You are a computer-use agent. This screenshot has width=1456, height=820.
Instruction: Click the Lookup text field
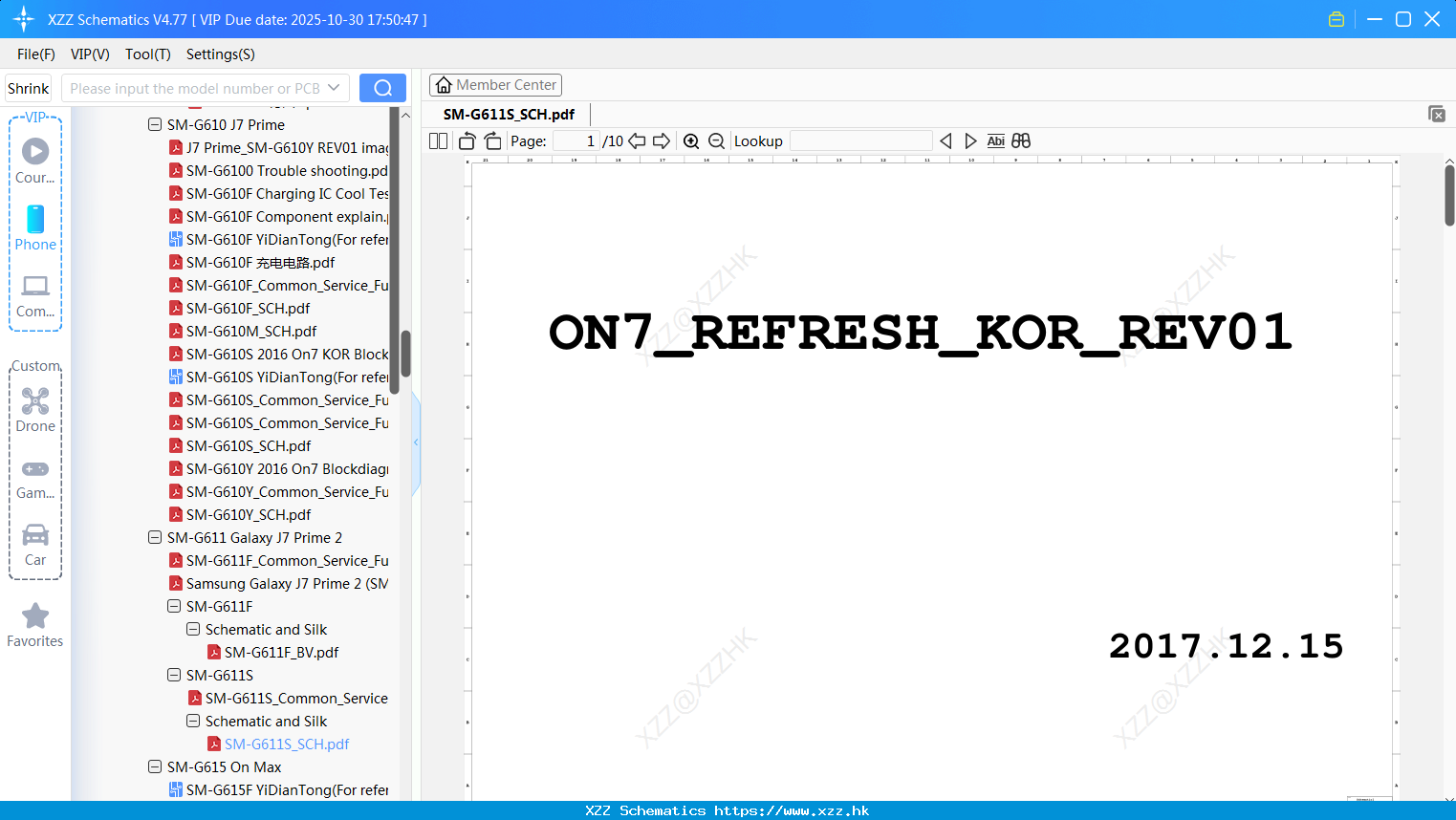point(861,141)
